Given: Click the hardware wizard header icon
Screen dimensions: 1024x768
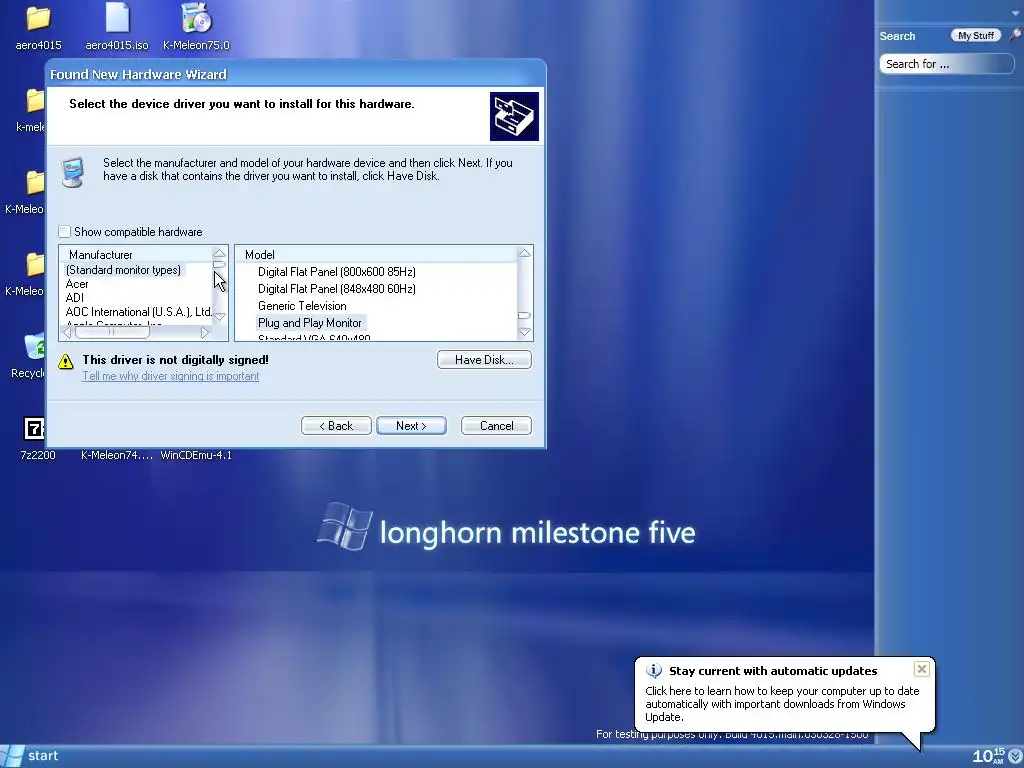Looking at the screenshot, I should [x=515, y=116].
